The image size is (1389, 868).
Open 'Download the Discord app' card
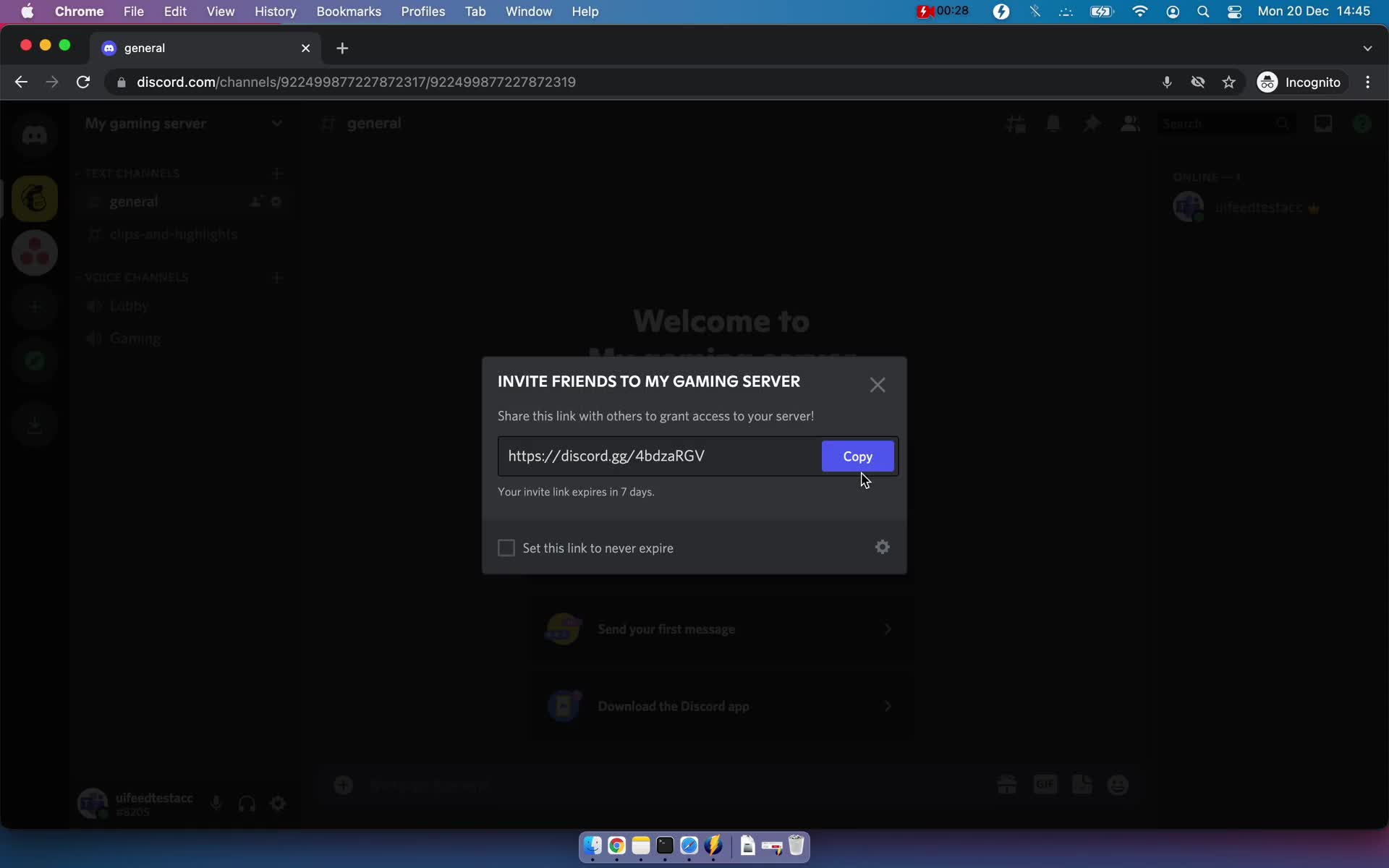(722, 706)
